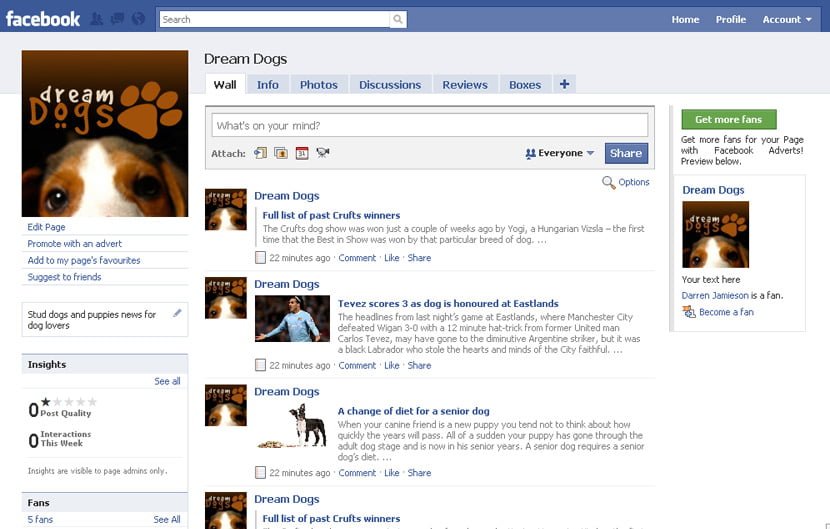Click the What's on your mind field
Viewport: 830px width, 529px height.
click(429, 126)
